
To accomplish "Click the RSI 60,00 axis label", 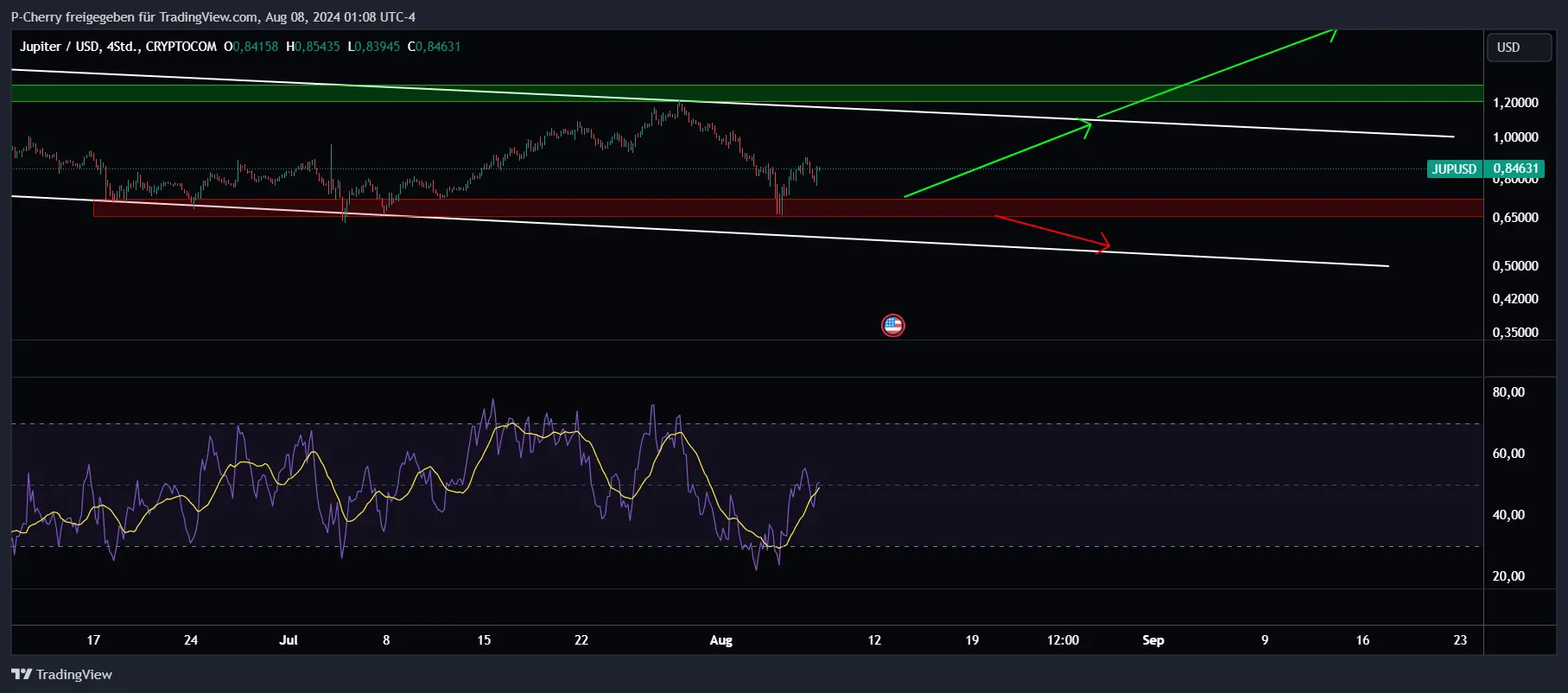I will (1508, 454).
